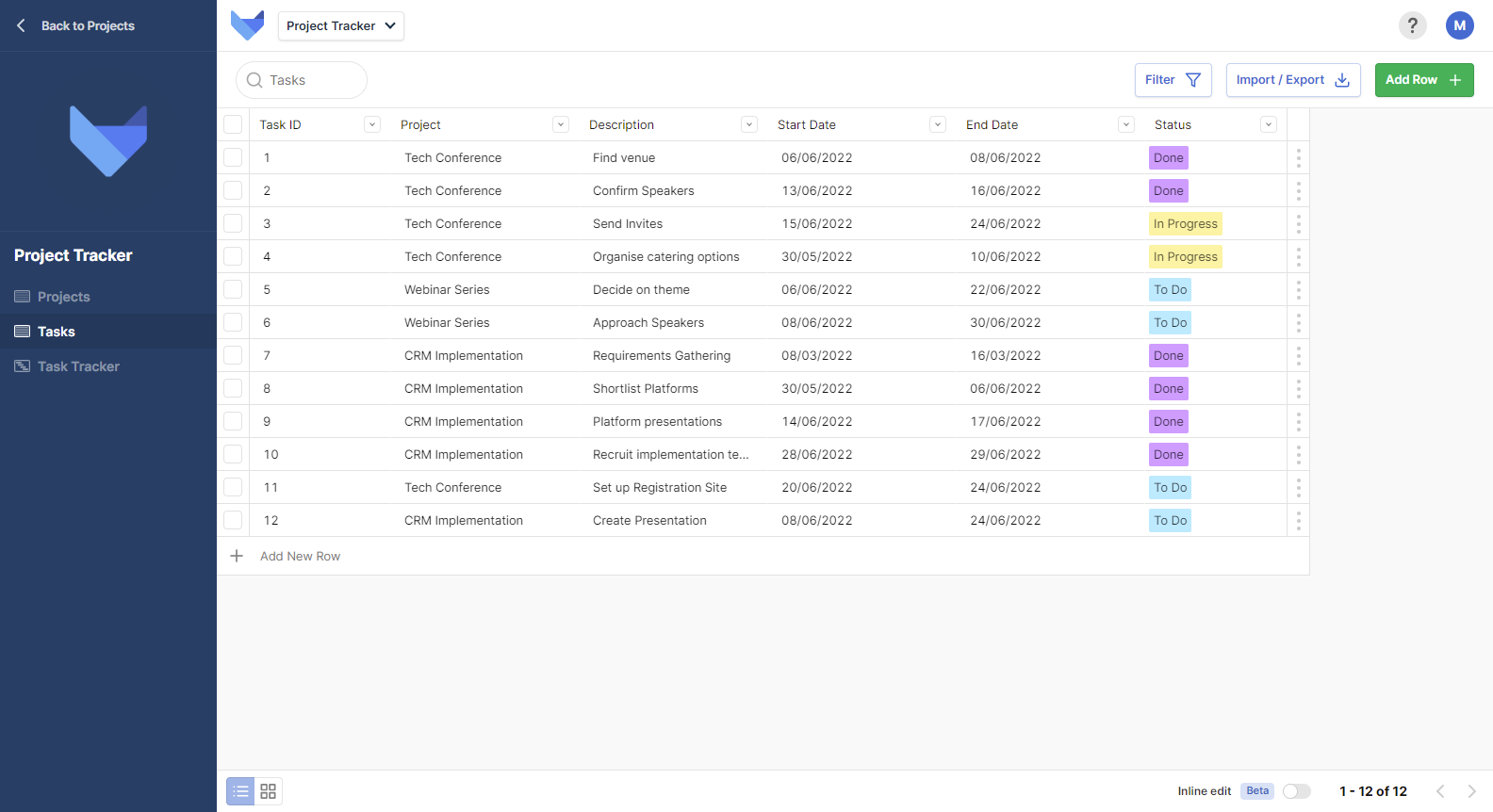
Task: Select Tasks in the sidebar
Action: click(108, 332)
